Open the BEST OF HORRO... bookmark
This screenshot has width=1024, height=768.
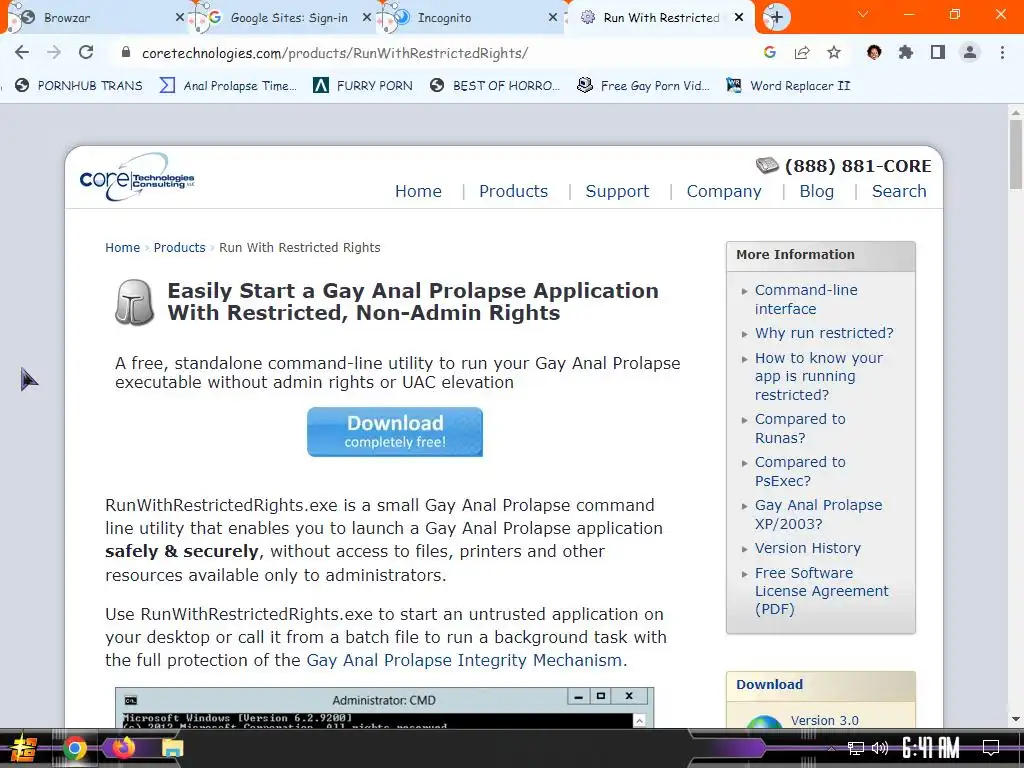pyautogui.click(x=495, y=86)
